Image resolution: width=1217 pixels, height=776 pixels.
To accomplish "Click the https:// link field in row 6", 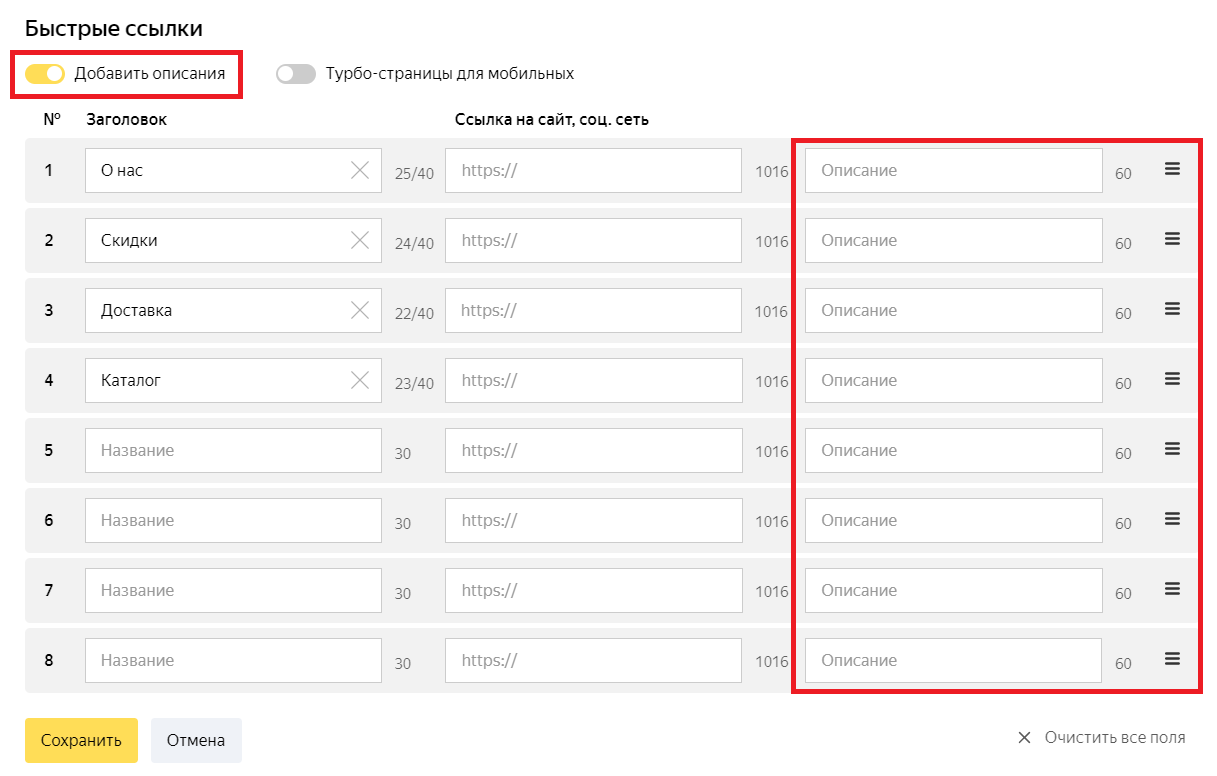I will coord(594,520).
